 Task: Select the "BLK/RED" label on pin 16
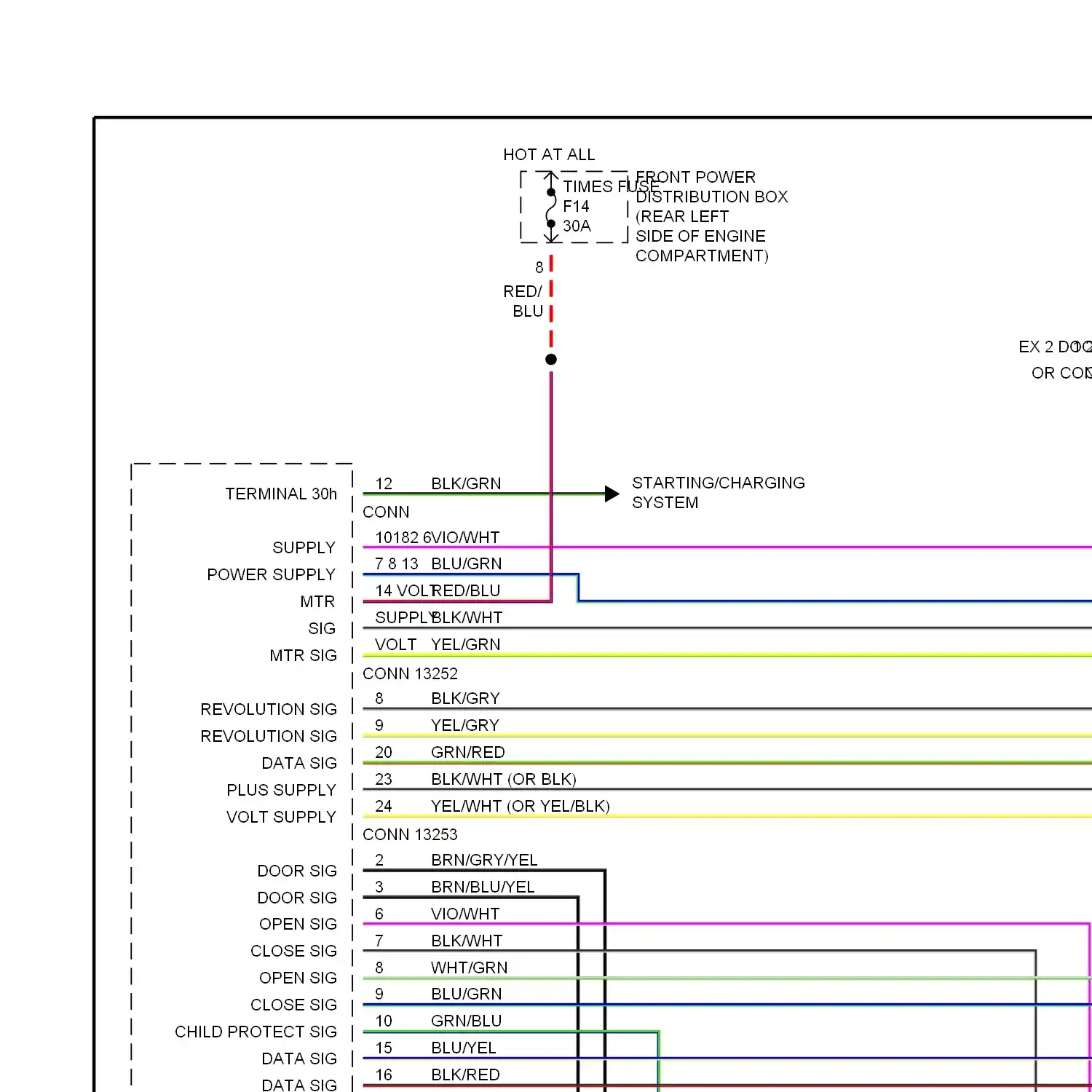click(466, 1075)
